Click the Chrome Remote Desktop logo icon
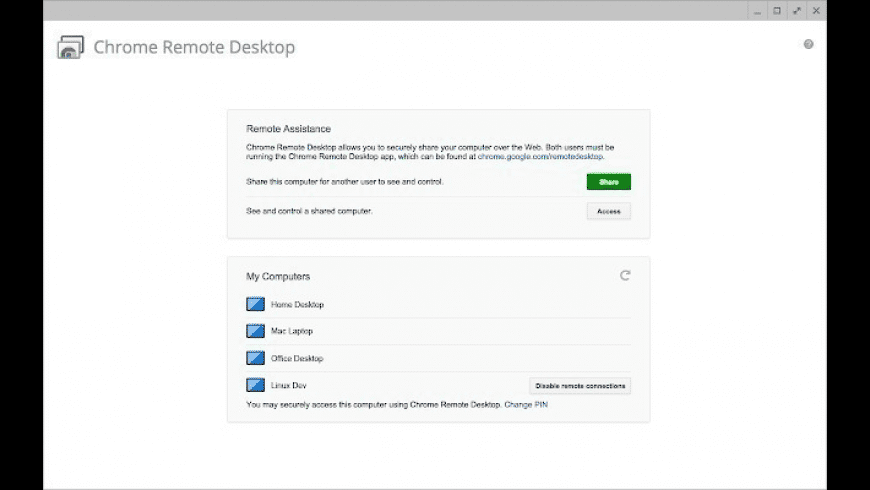This screenshot has height=490, width=870. click(70, 47)
